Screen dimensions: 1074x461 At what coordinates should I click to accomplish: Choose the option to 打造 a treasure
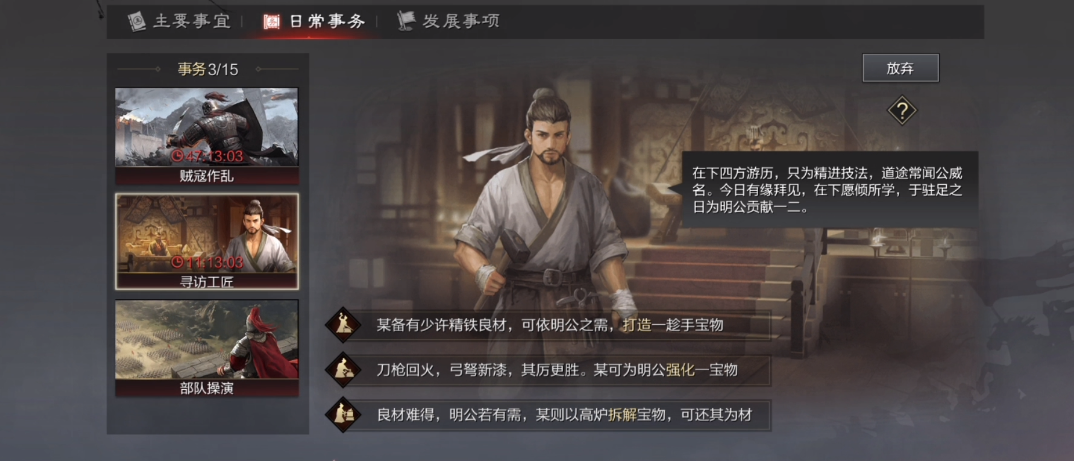[x=549, y=325]
